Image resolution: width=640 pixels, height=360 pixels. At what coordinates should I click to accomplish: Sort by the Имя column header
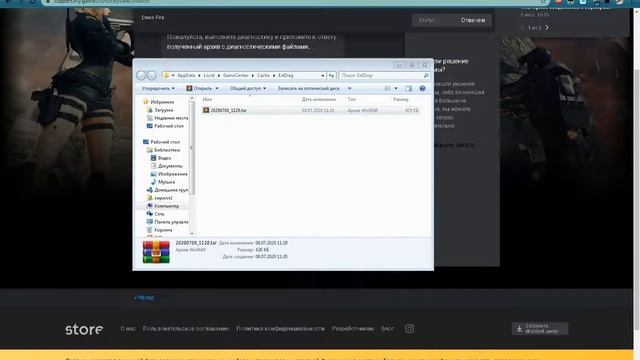[207, 100]
